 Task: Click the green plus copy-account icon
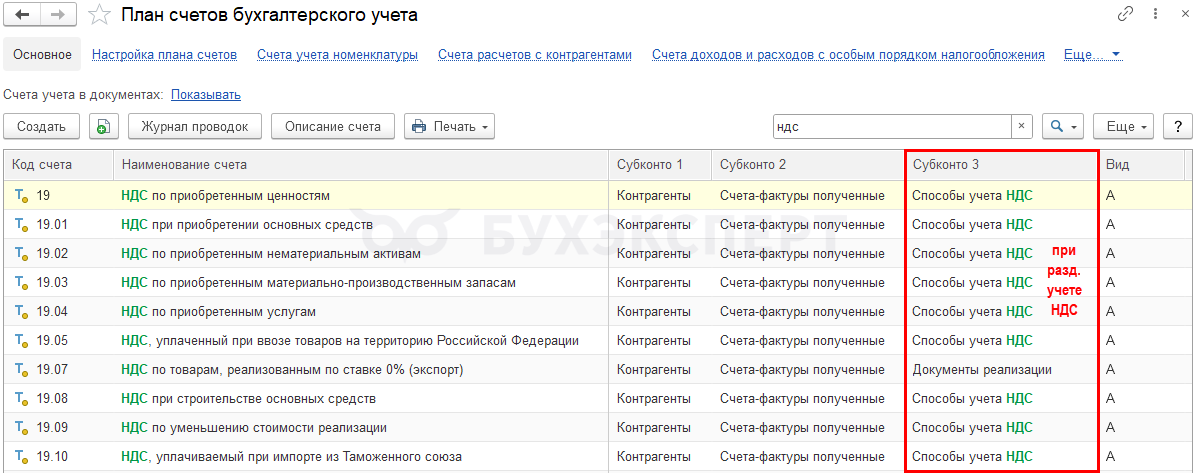pos(104,127)
